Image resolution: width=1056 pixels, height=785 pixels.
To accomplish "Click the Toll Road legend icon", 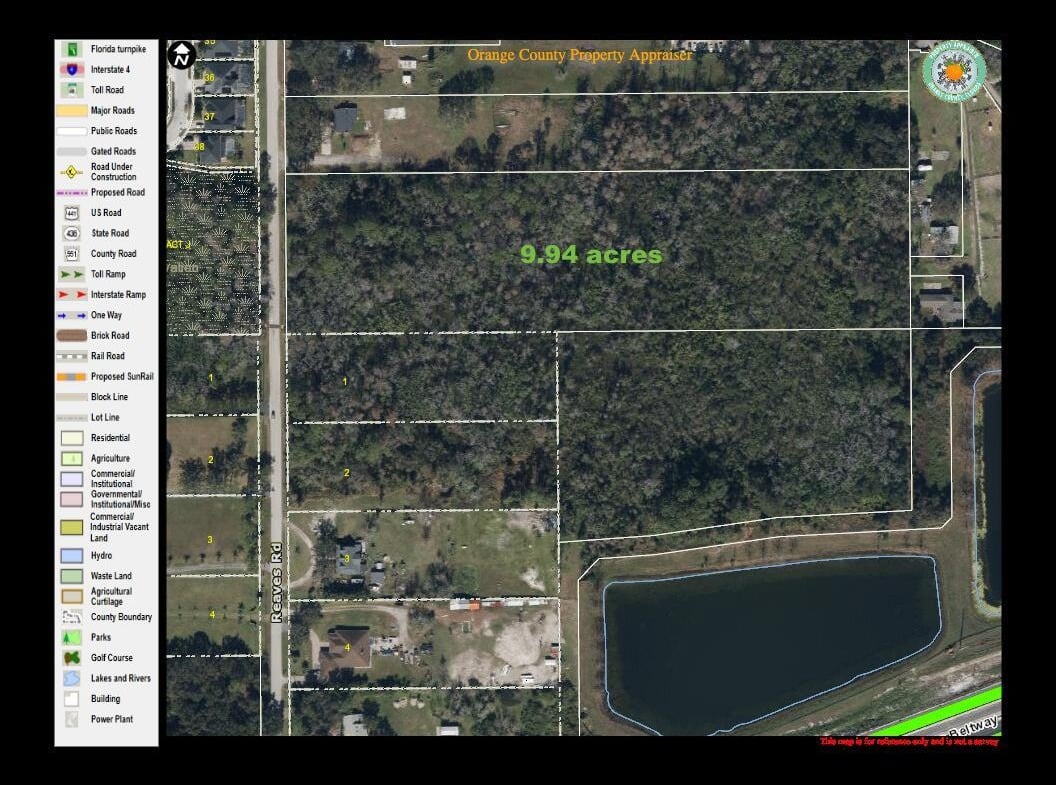I will (x=71, y=90).
